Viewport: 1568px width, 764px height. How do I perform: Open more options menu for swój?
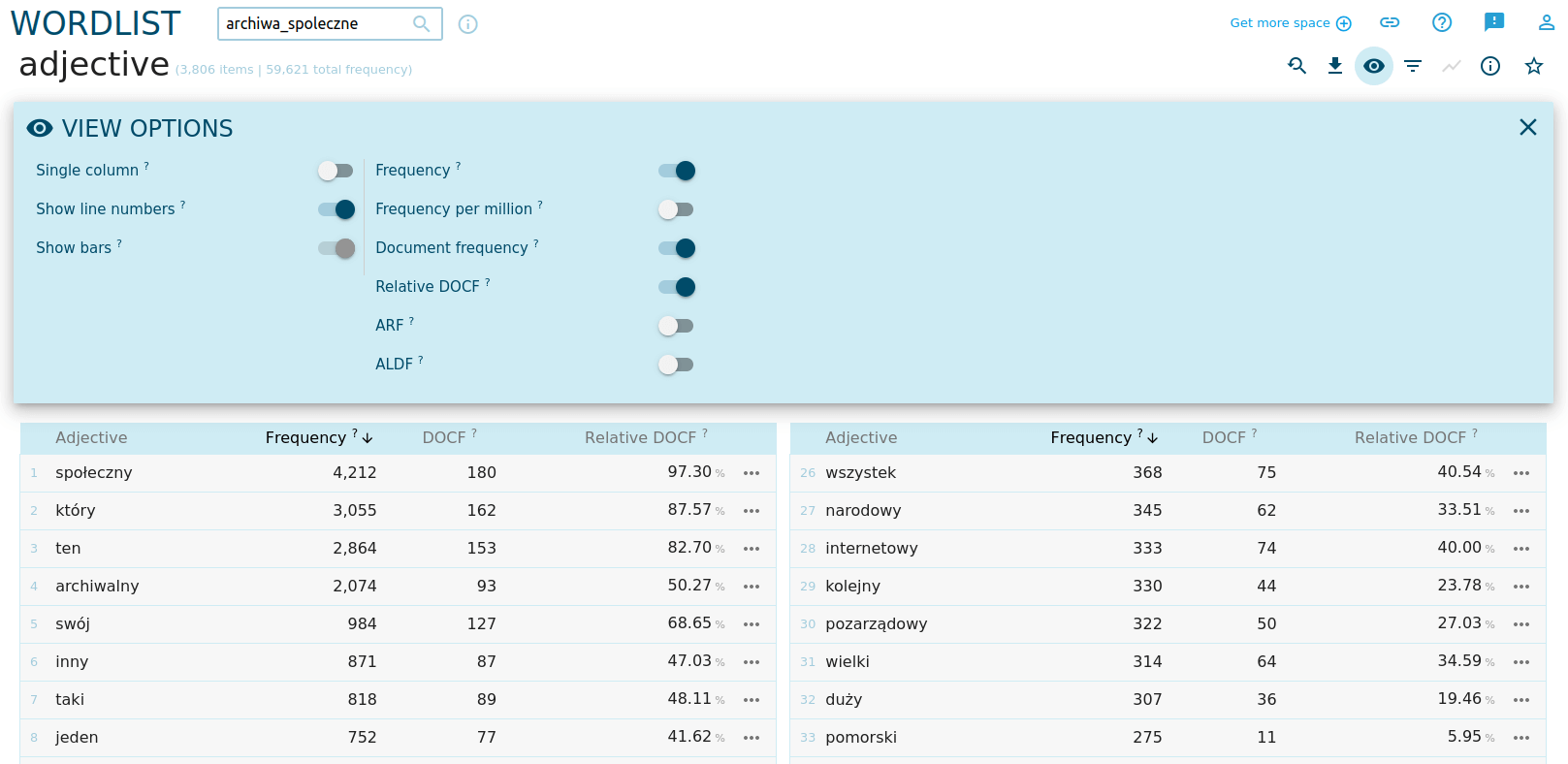752,624
